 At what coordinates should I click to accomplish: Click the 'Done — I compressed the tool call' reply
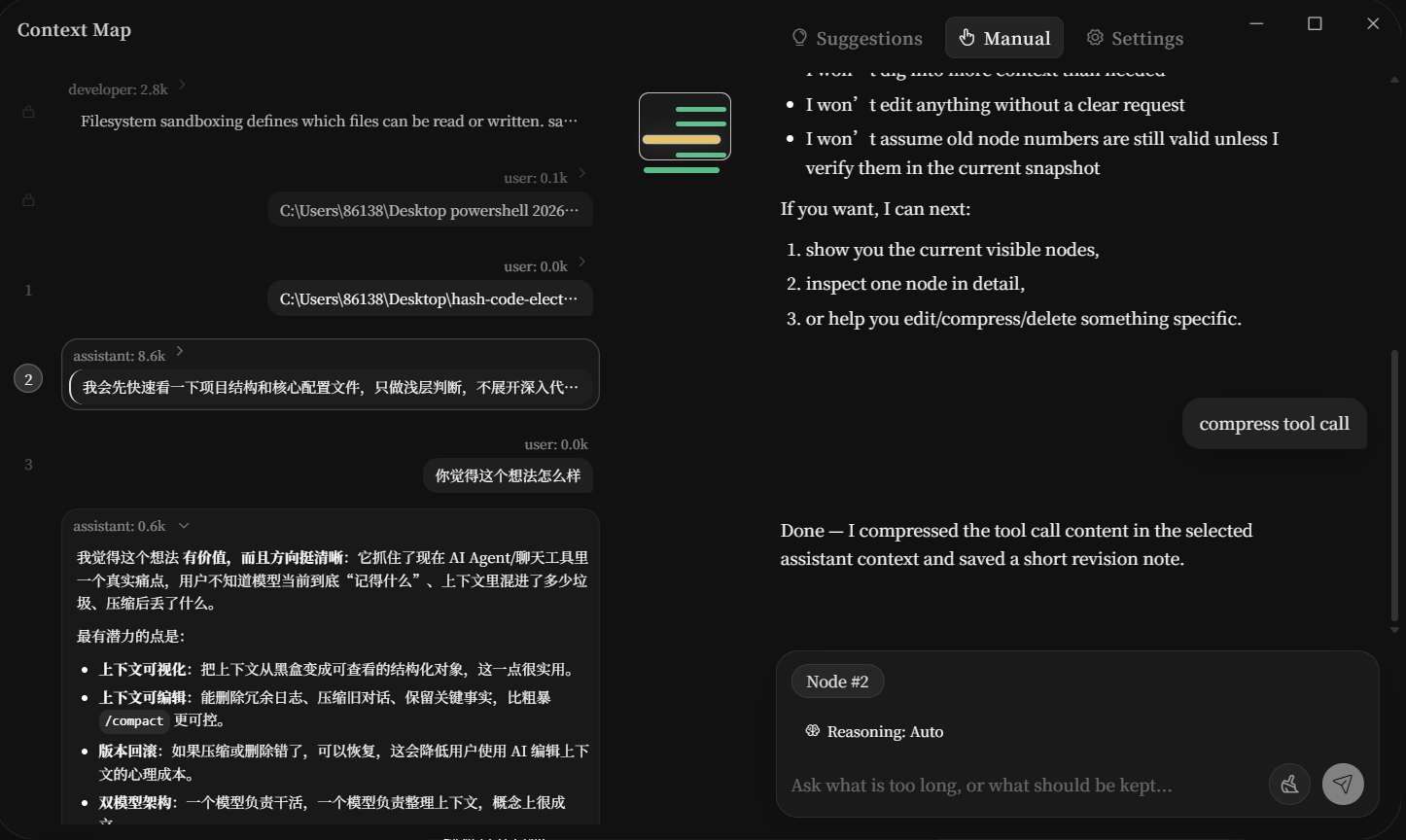click(1016, 544)
